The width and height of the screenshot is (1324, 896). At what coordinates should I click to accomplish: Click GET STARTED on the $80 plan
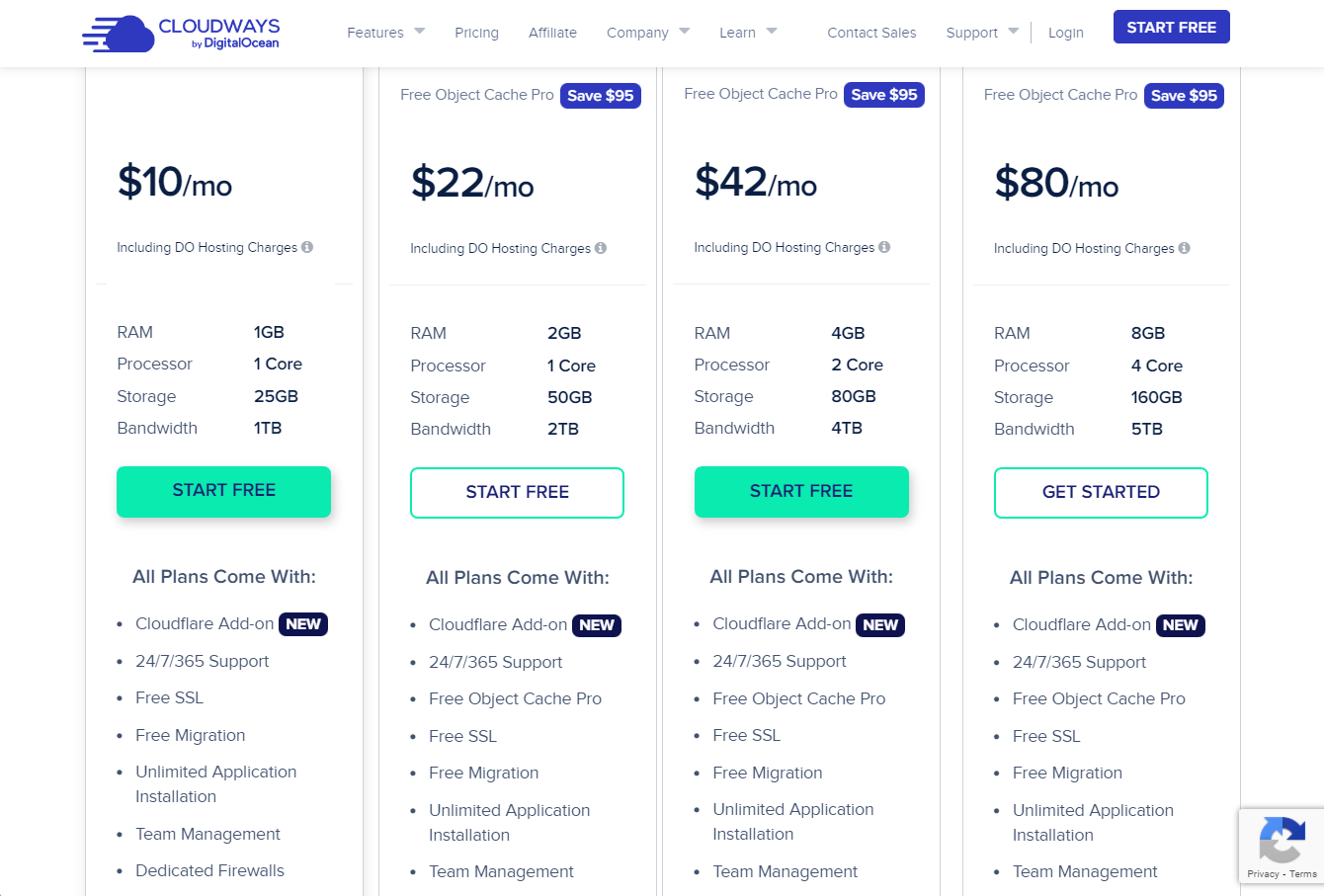click(1101, 492)
